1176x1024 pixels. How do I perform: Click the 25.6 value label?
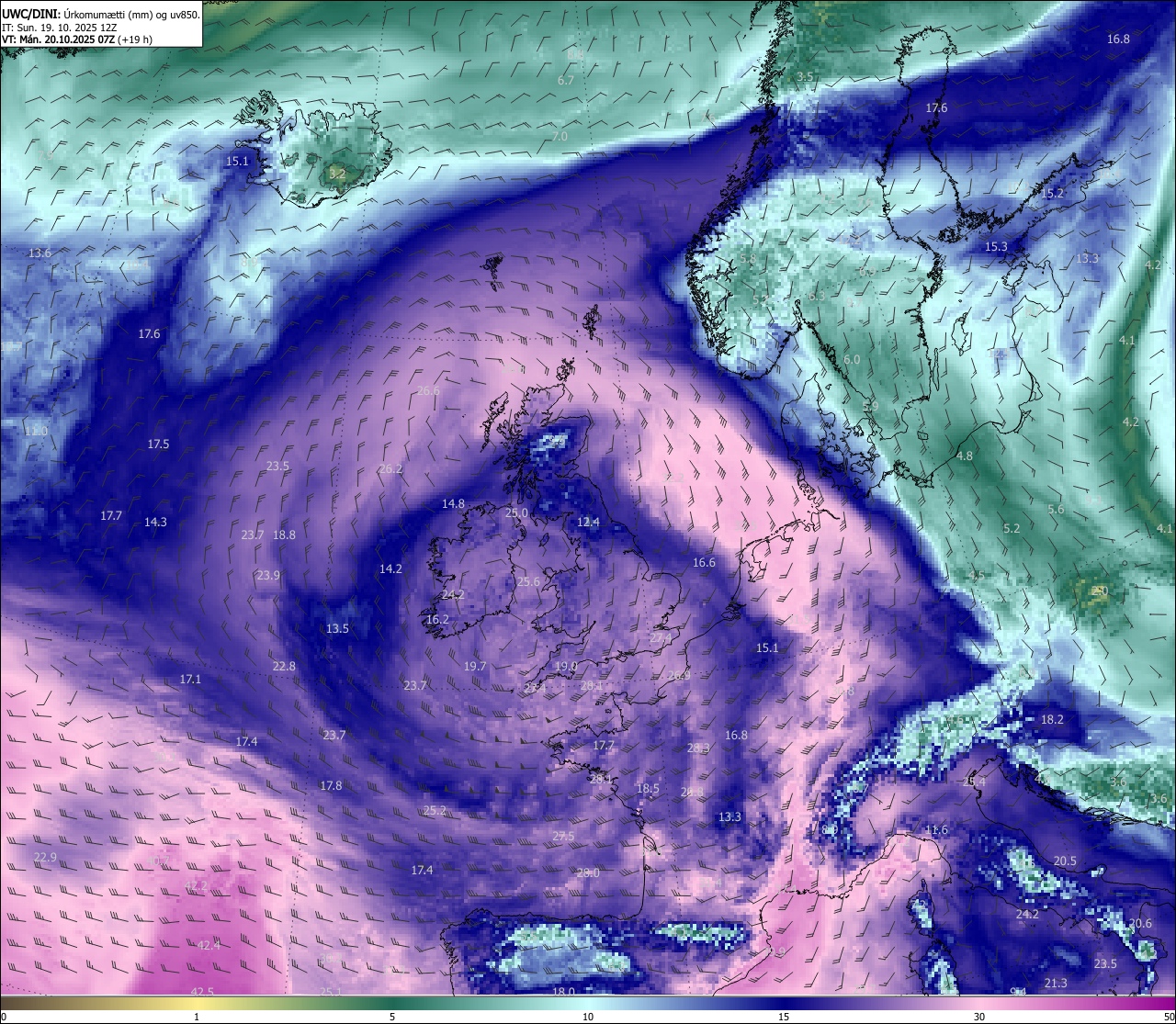click(528, 582)
